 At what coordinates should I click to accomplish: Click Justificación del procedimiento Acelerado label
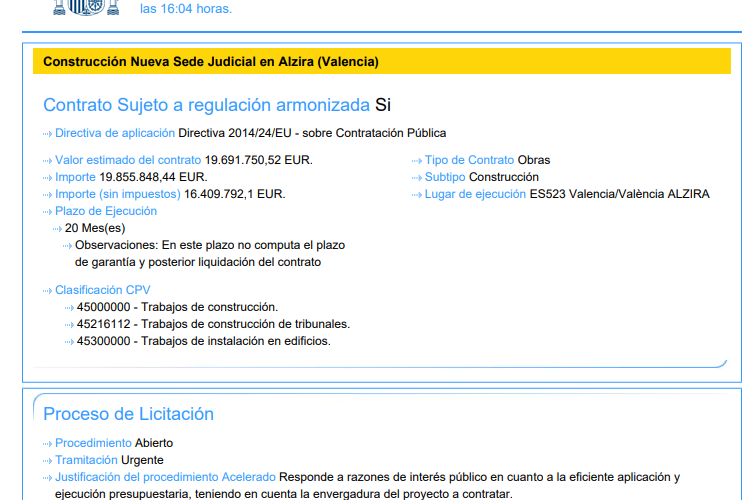tap(165, 477)
